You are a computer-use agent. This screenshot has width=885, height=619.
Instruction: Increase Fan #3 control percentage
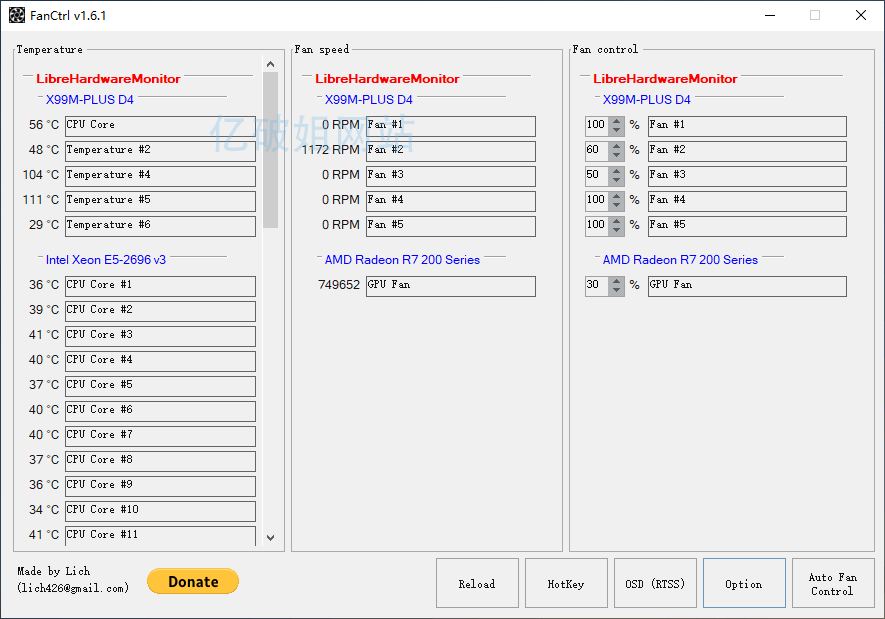617,171
